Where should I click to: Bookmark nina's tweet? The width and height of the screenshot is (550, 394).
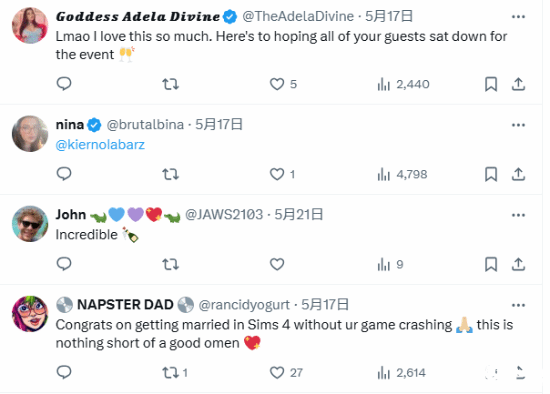coord(491,174)
